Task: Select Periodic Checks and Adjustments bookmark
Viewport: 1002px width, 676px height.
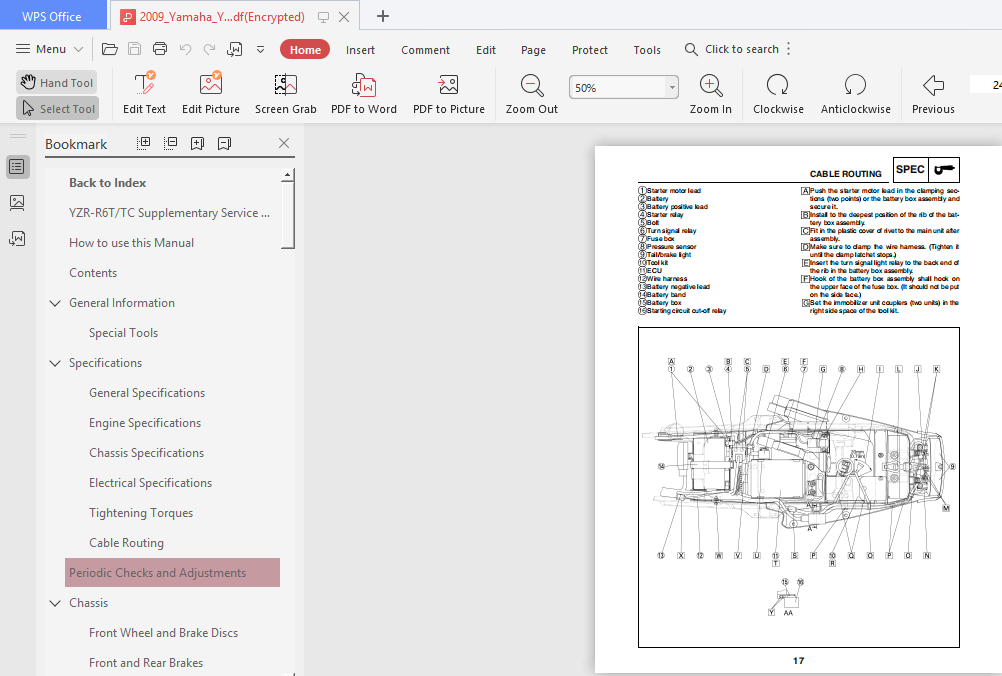Action: pos(172,572)
